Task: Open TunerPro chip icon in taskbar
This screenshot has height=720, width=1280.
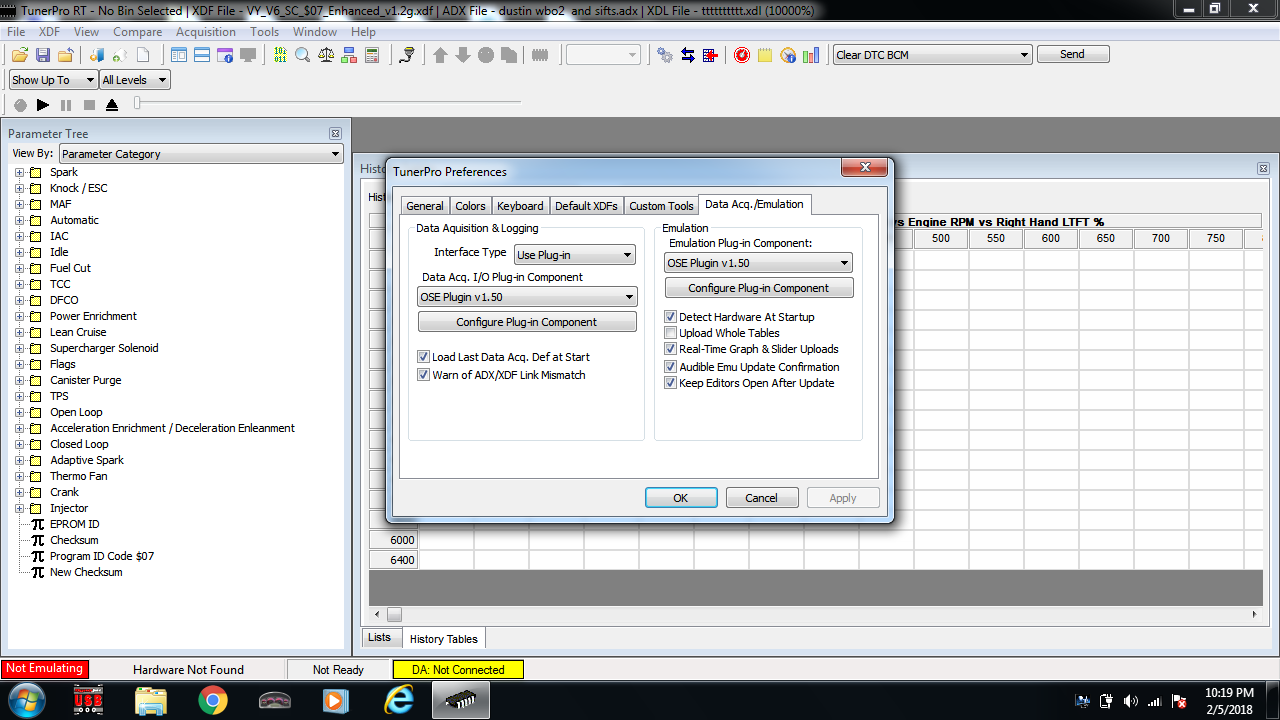Action: point(460,700)
